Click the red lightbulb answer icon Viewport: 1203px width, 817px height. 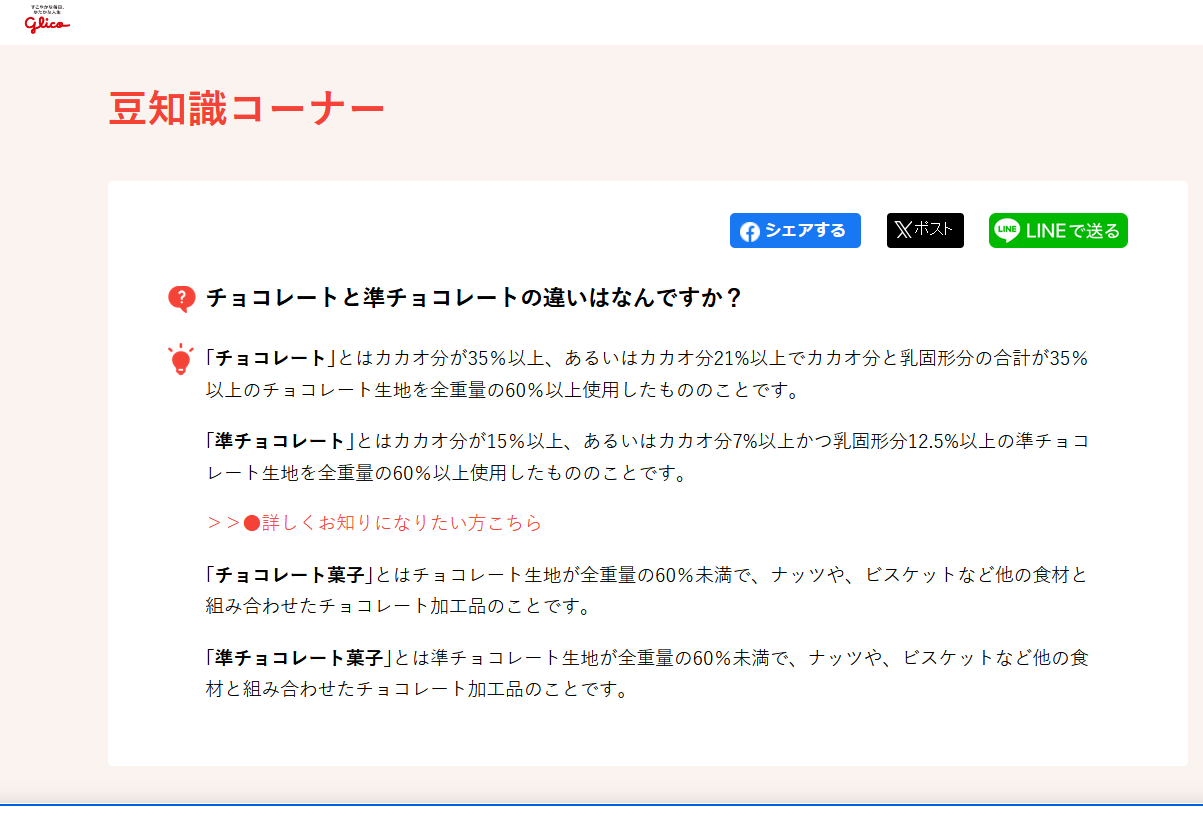181,360
